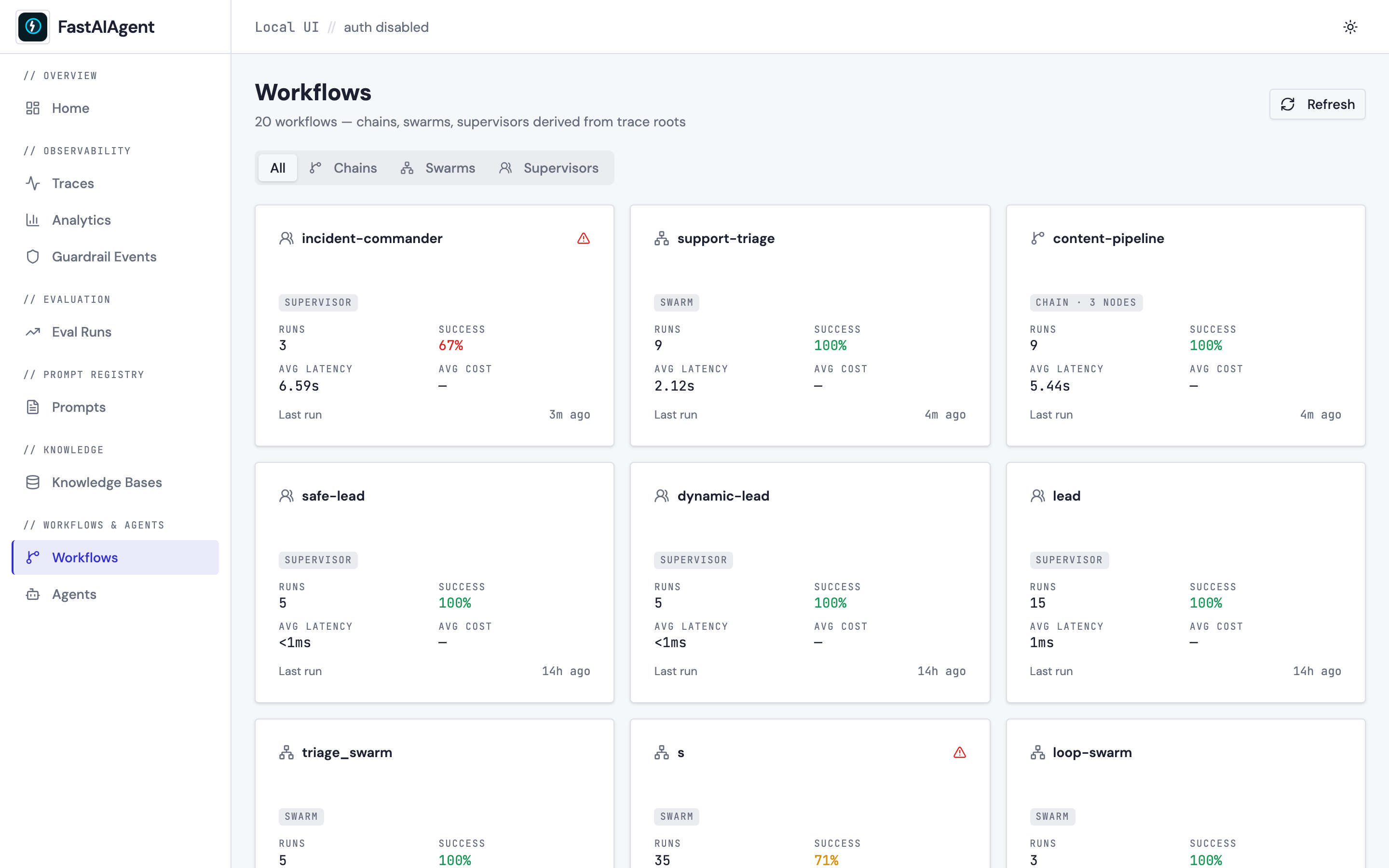This screenshot has width=1389, height=868.
Task: Open Guardrail Events page
Action: pyautogui.click(x=115, y=257)
